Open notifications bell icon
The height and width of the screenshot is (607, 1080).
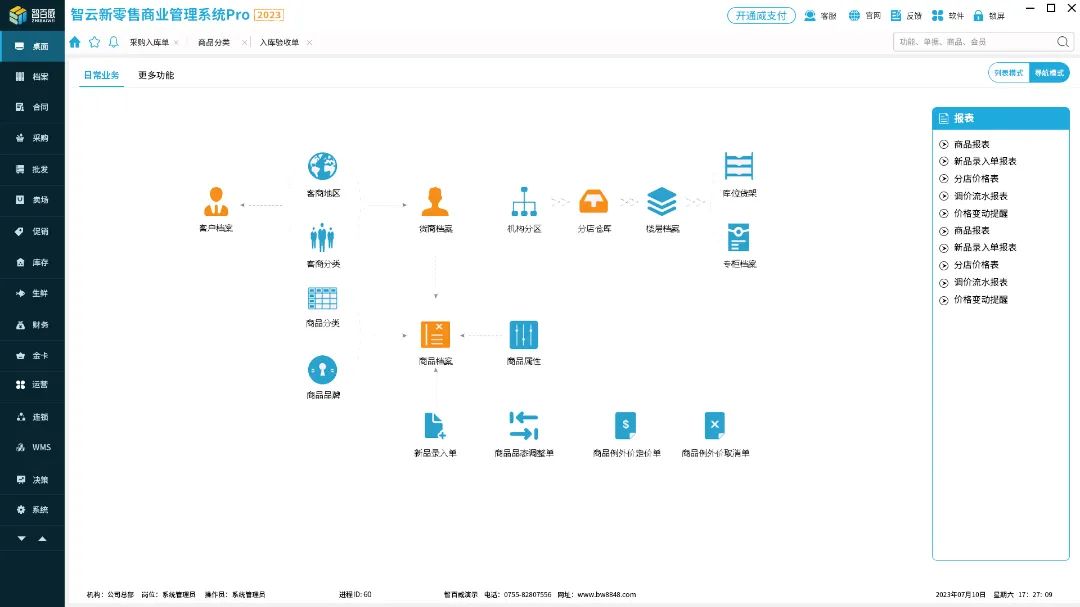(x=113, y=42)
